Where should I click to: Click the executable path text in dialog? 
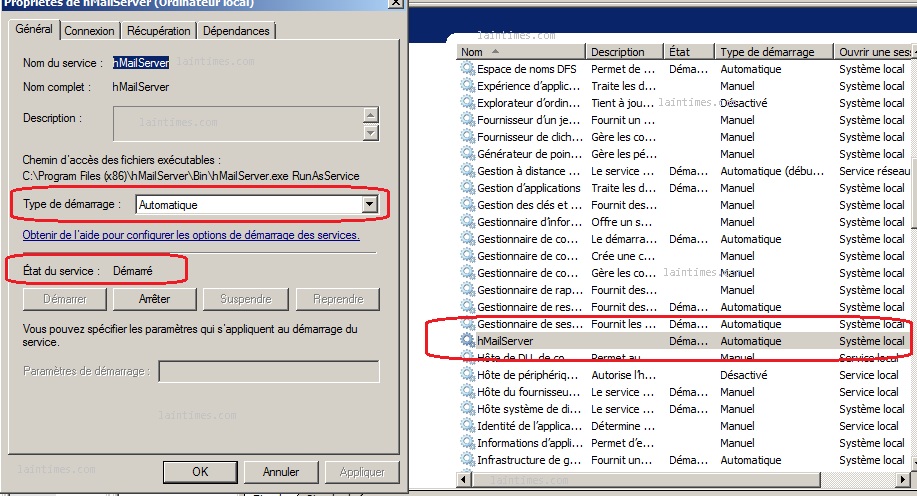[191, 175]
